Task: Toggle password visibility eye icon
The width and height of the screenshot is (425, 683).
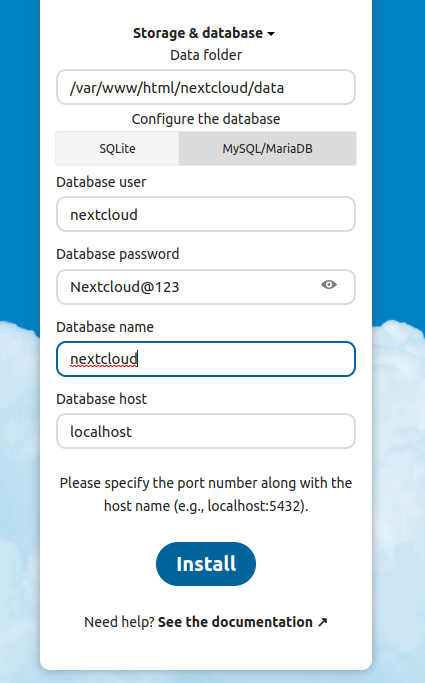Action: point(329,285)
